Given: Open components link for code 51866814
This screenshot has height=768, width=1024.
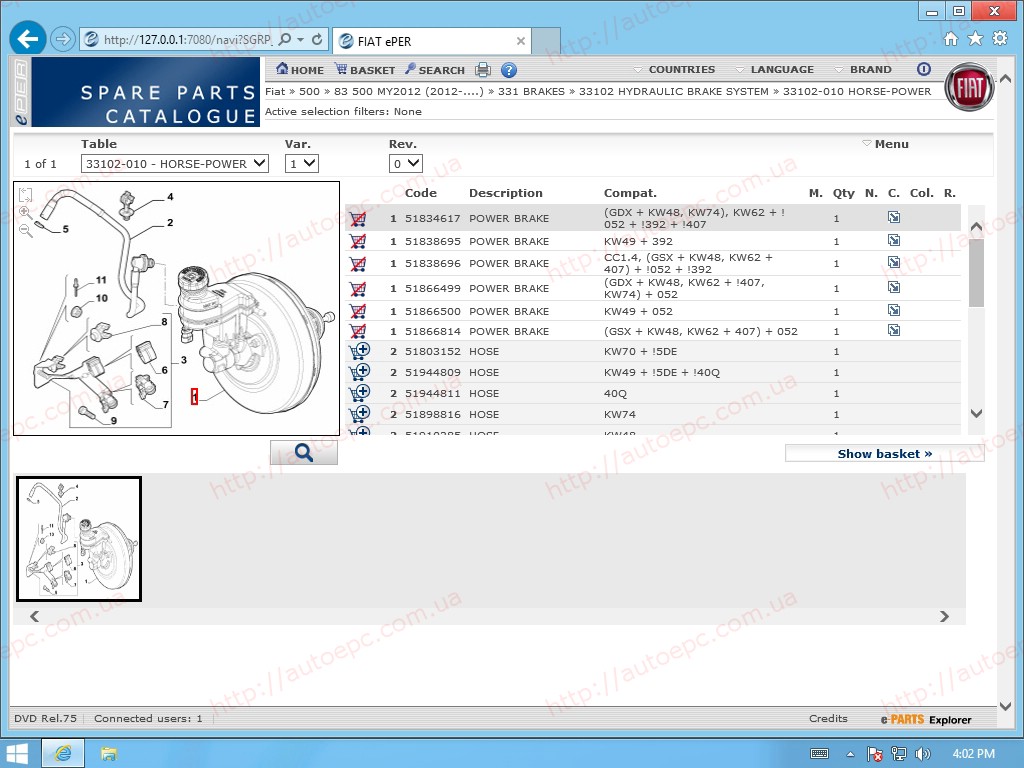Looking at the screenshot, I should [x=894, y=330].
